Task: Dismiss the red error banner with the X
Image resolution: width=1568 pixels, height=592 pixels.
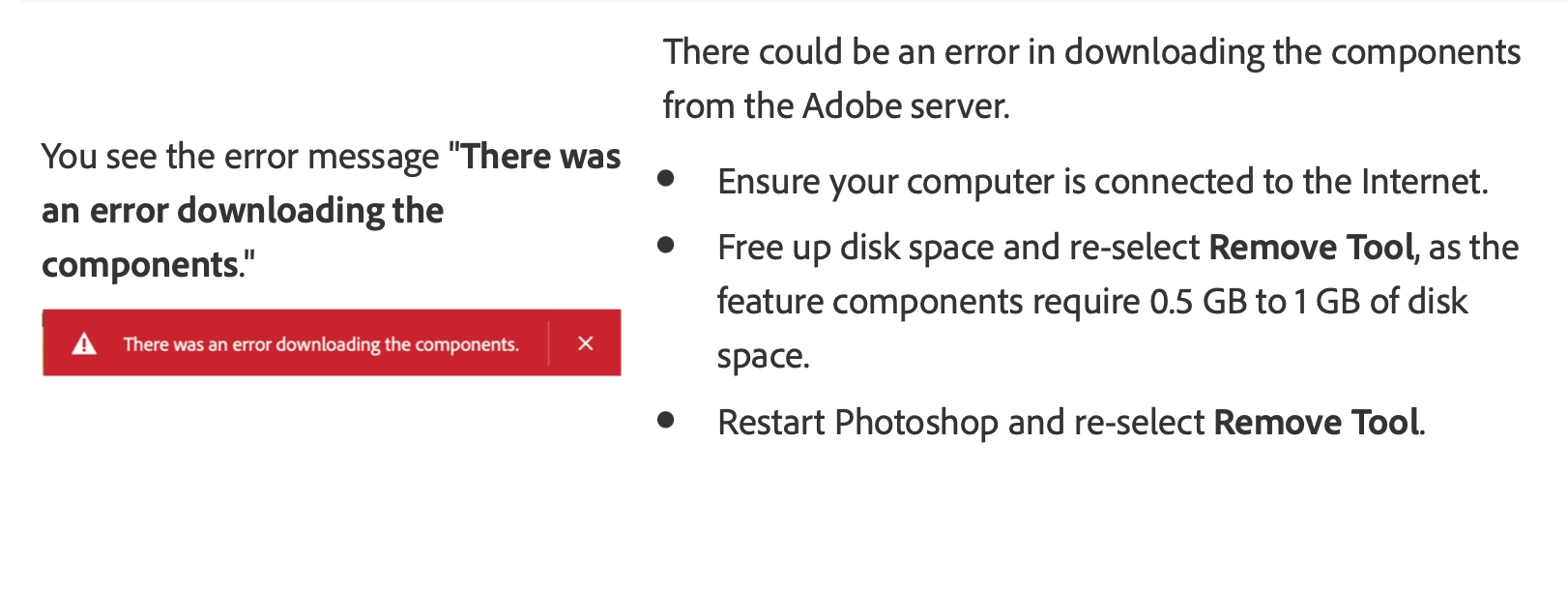Action: click(x=585, y=343)
